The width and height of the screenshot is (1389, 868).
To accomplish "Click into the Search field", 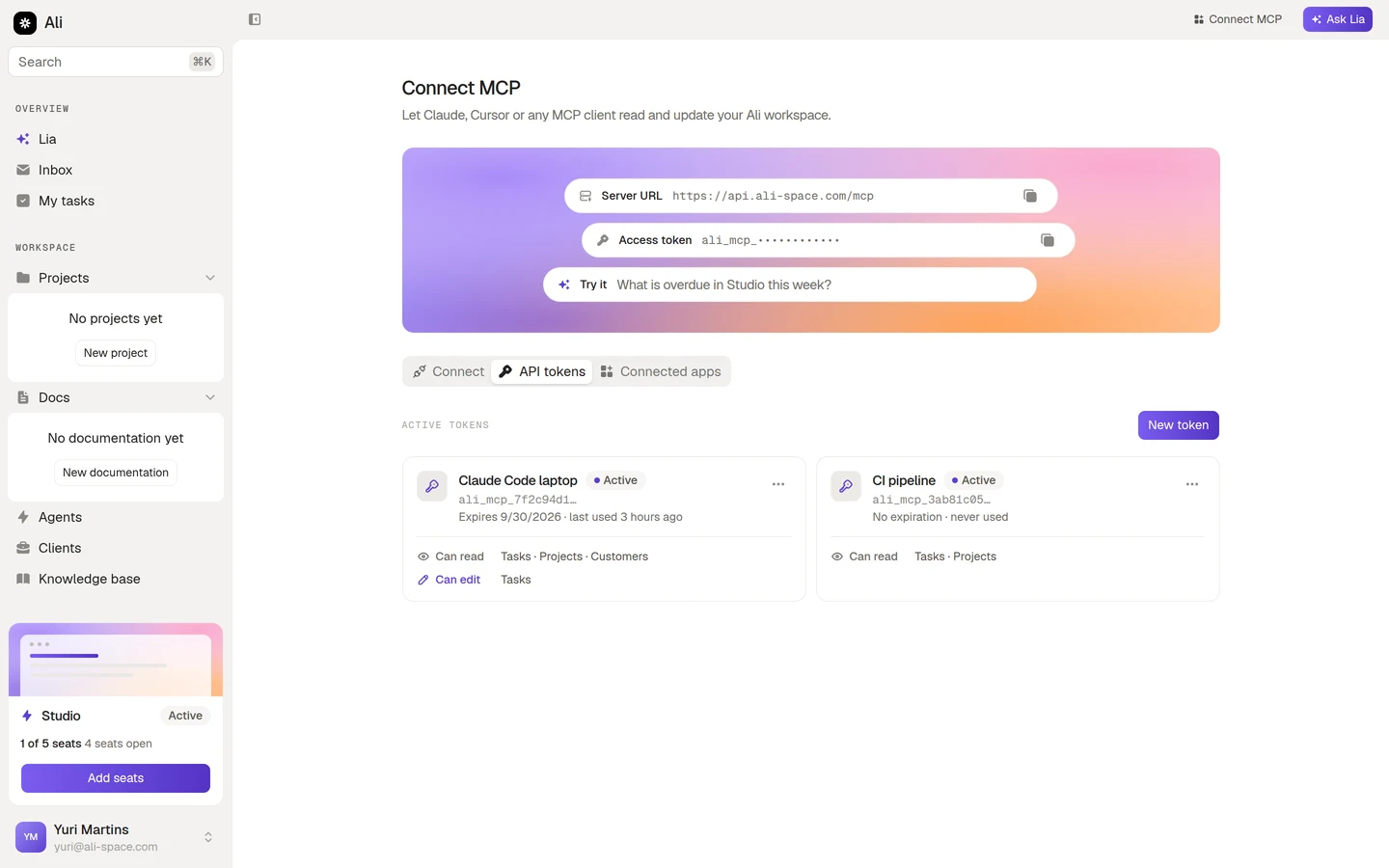I will [116, 62].
